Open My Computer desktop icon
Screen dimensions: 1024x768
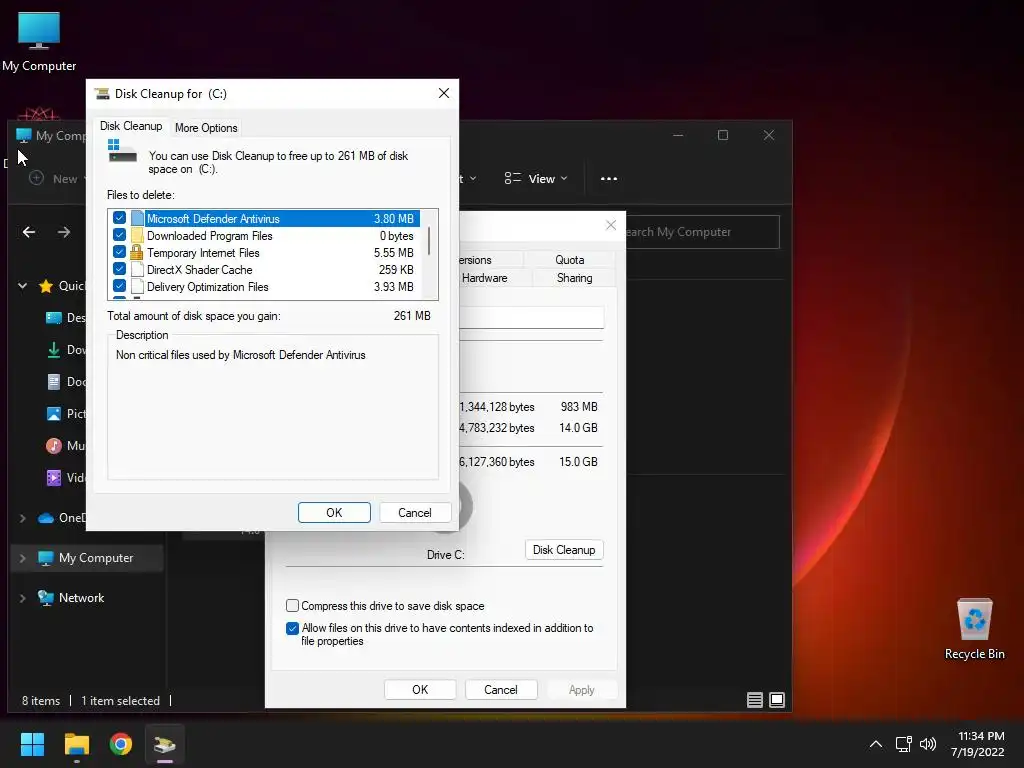tap(39, 40)
